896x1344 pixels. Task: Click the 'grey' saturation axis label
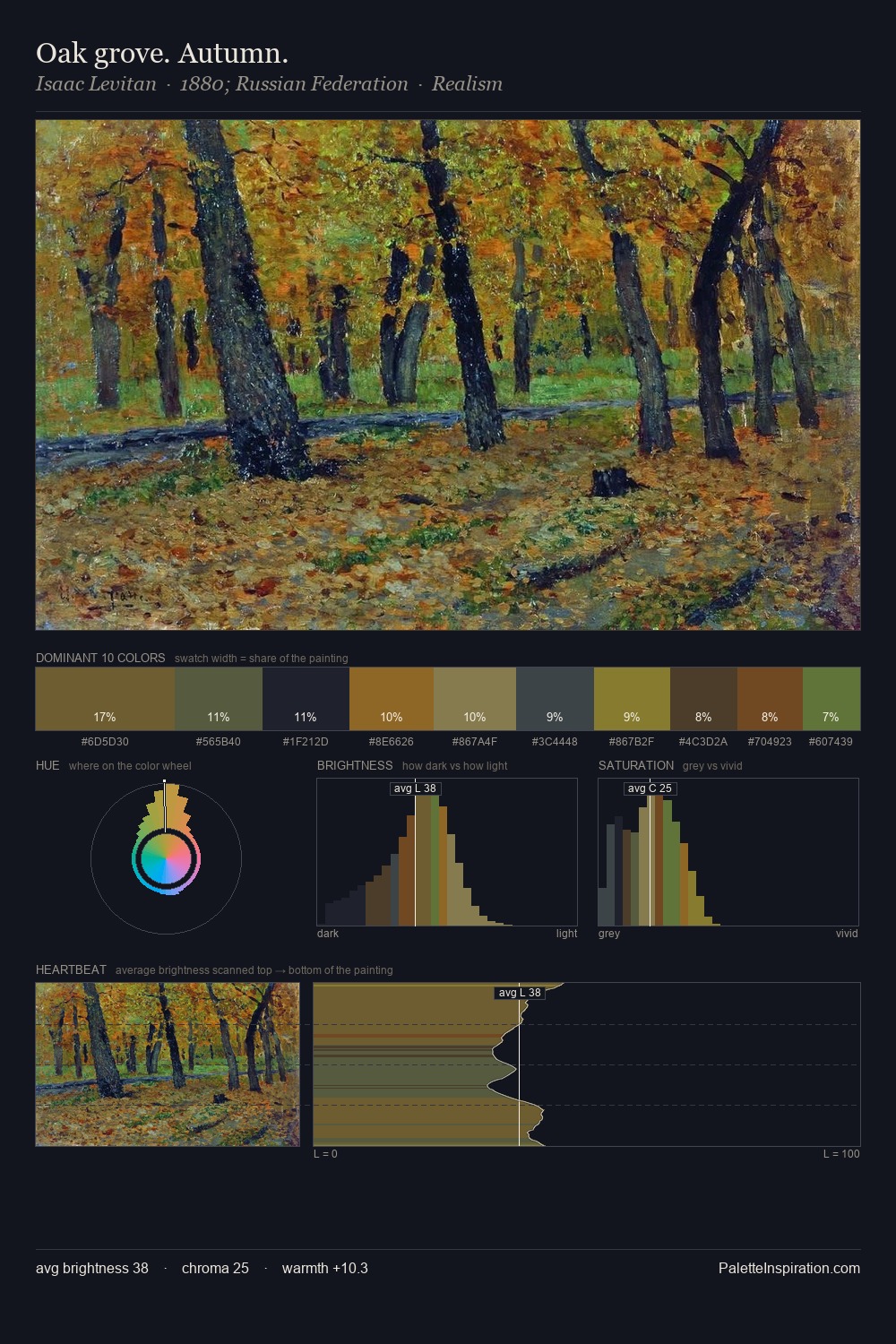point(609,934)
